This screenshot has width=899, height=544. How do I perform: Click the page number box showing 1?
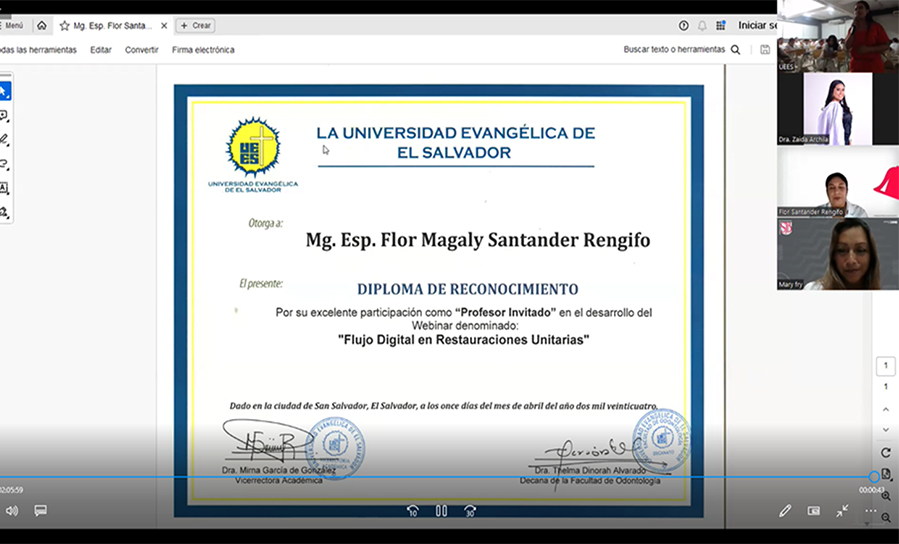point(885,366)
